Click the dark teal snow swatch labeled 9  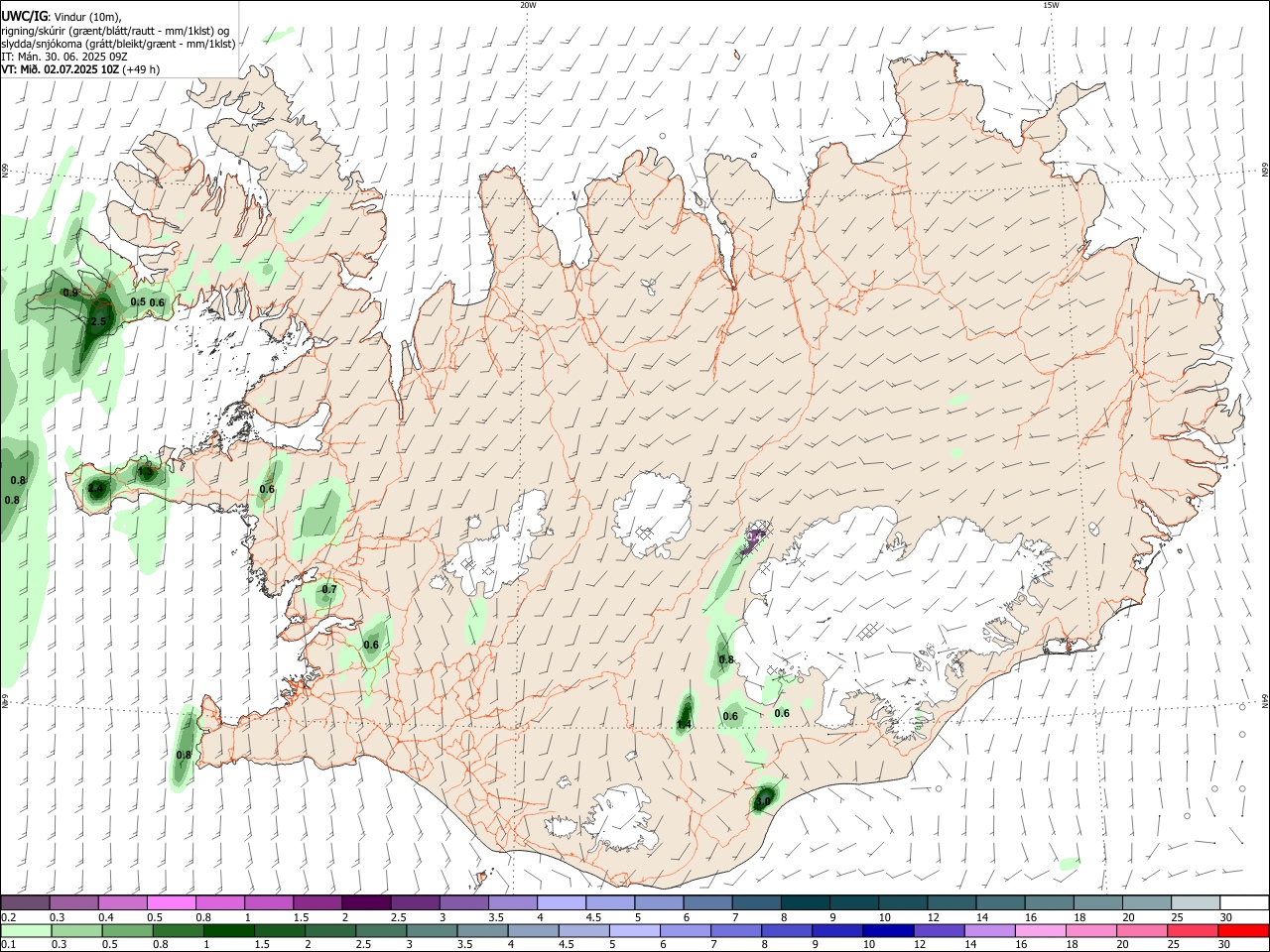[x=853, y=902]
